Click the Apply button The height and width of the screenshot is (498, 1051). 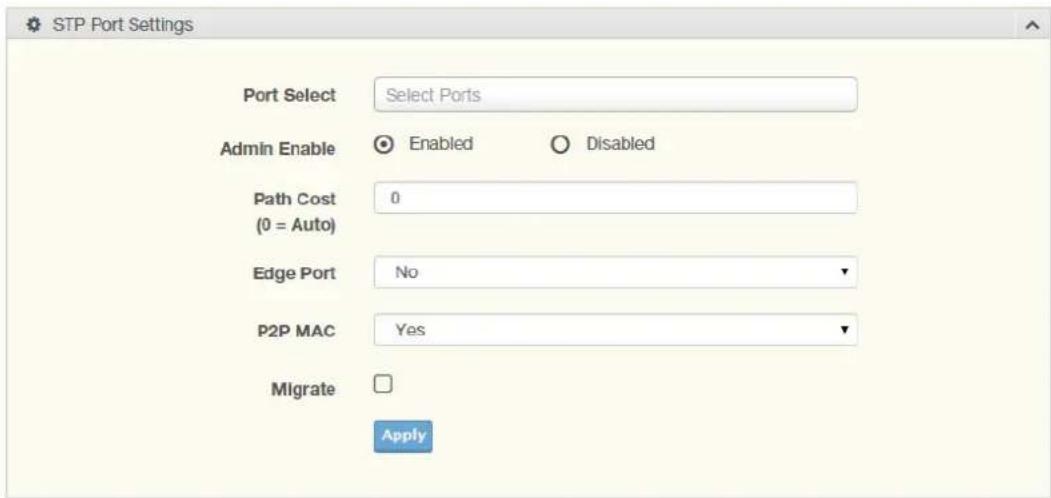pos(403,436)
